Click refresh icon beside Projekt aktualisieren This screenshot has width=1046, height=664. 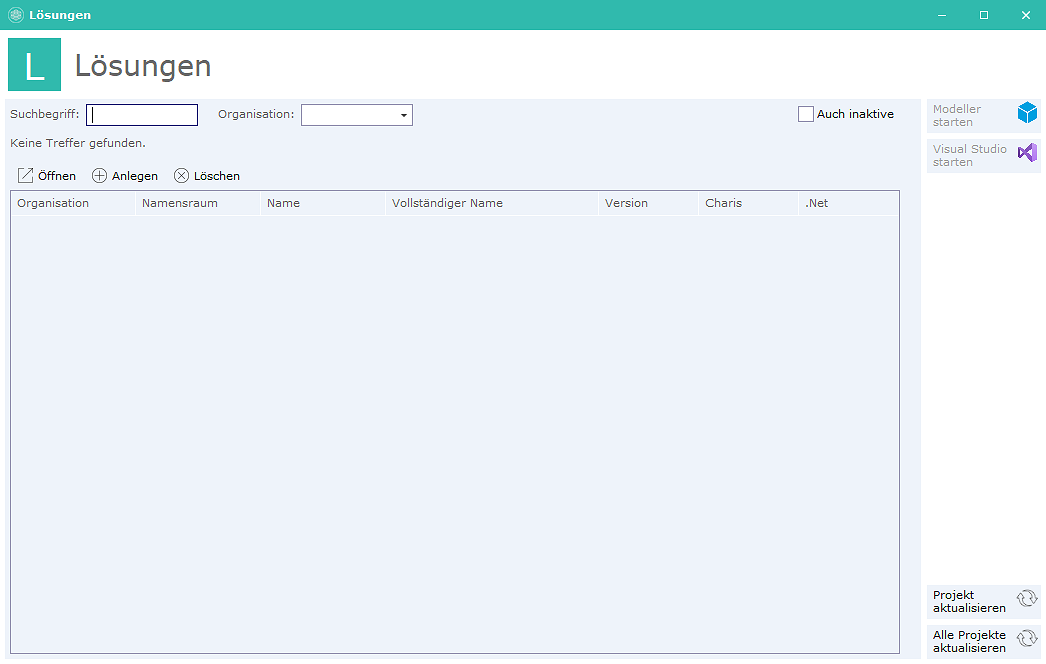coord(1027,599)
